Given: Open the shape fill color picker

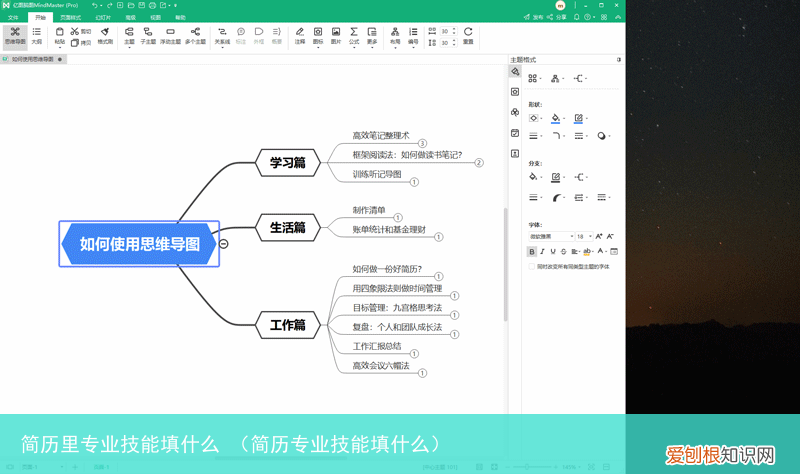Looking at the screenshot, I should click(x=557, y=118).
